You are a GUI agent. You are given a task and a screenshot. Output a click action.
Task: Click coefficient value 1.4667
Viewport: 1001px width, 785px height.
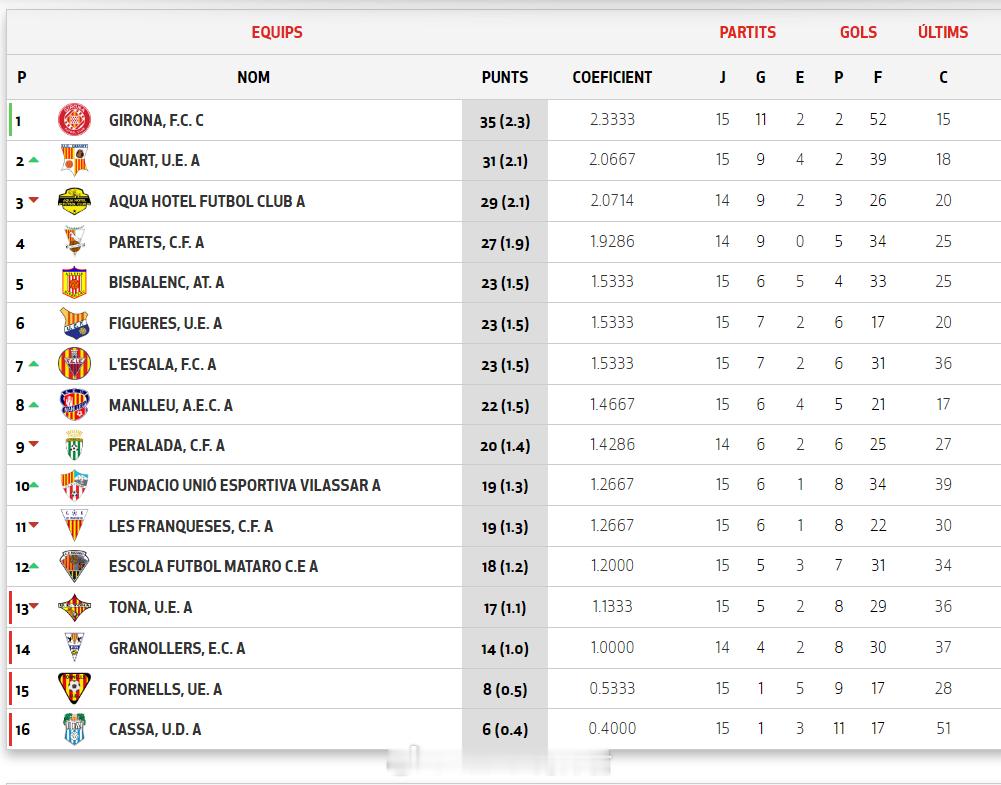pyautogui.click(x=612, y=404)
